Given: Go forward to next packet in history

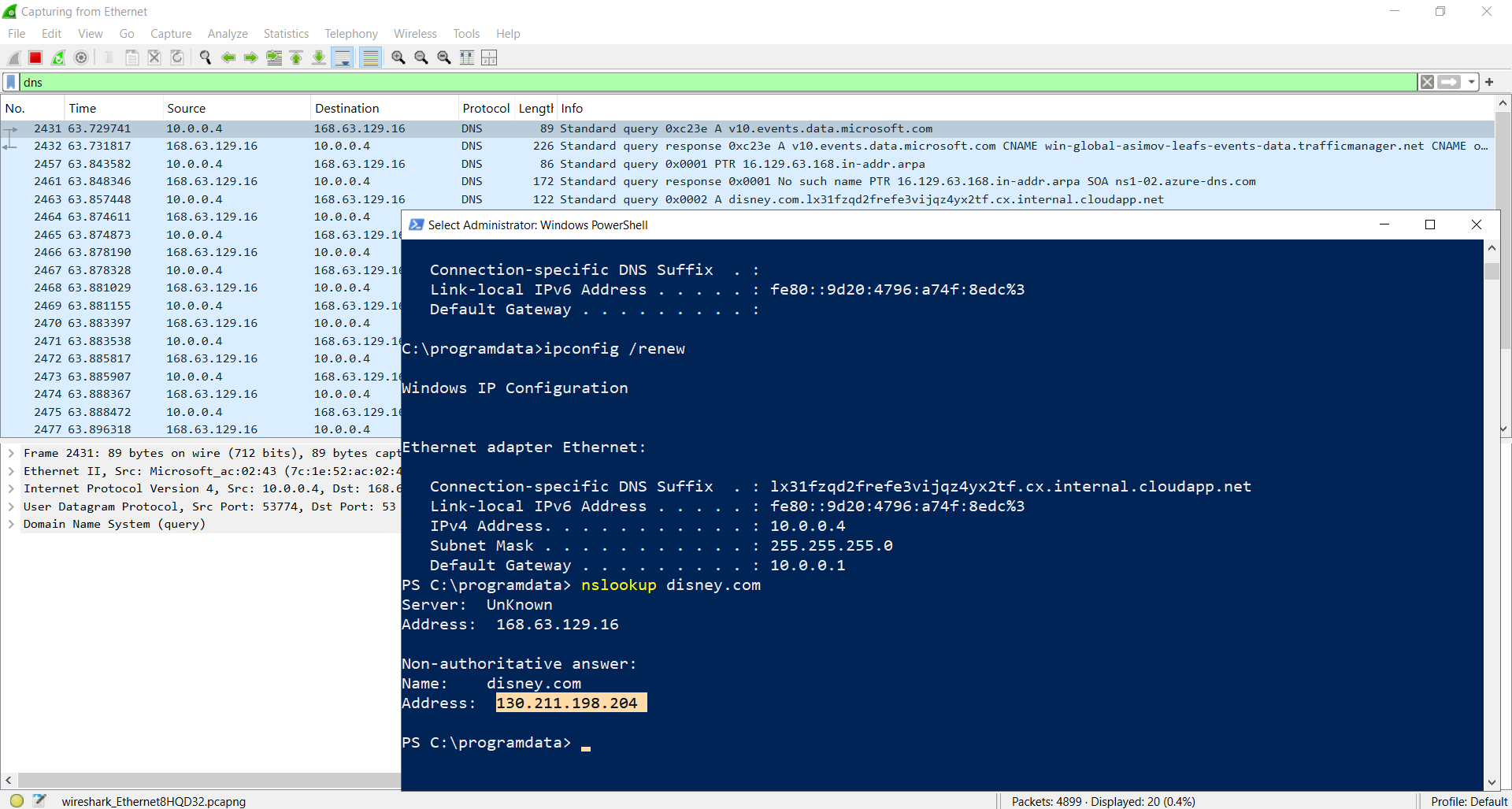Looking at the screenshot, I should (x=250, y=58).
